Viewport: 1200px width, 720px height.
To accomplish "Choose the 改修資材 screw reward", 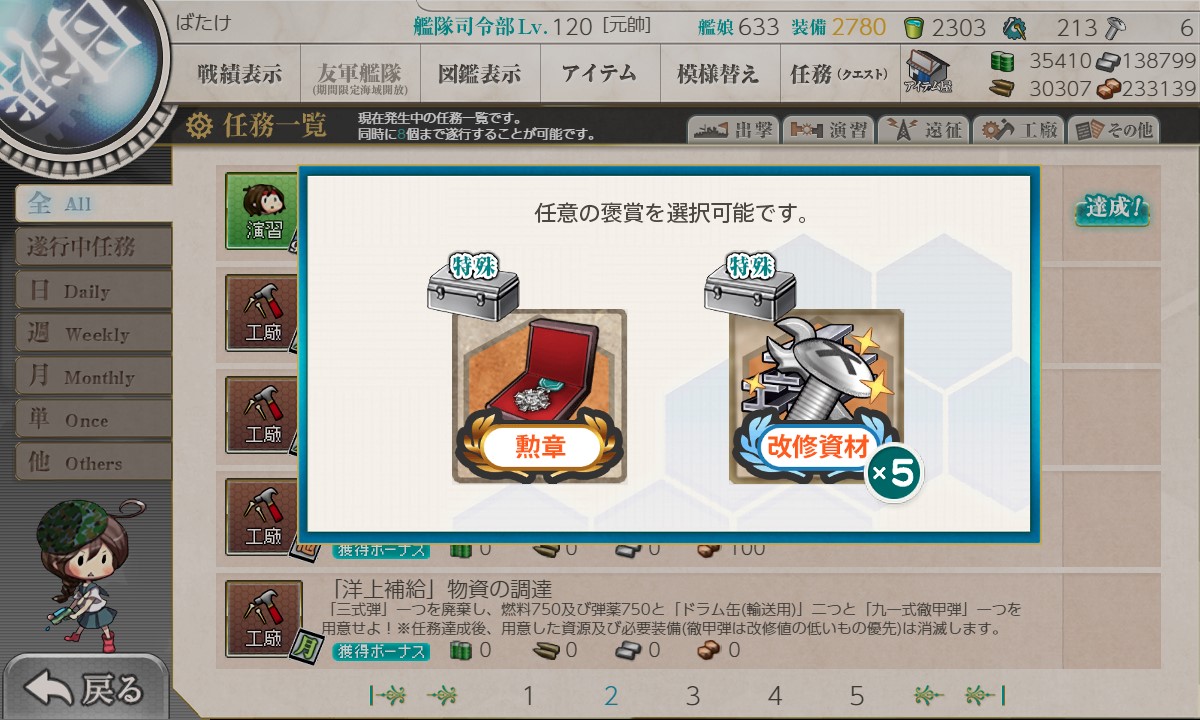I will tap(816, 397).
